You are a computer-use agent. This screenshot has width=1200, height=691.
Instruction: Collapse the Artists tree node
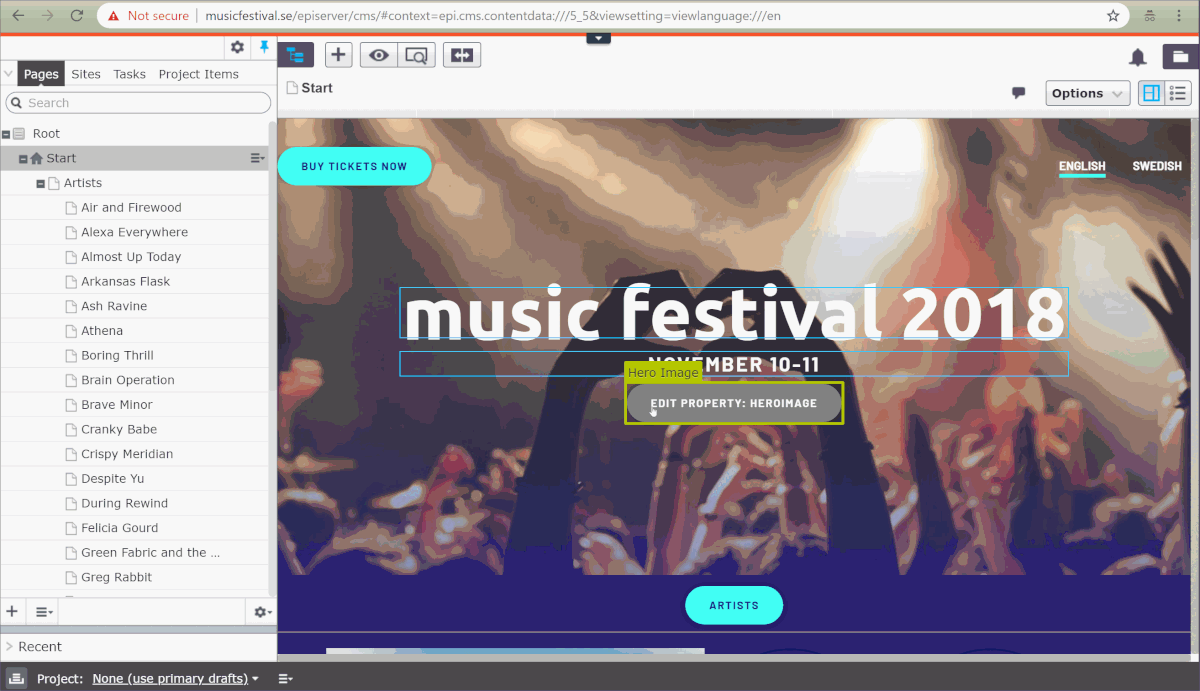click(41, 184)
